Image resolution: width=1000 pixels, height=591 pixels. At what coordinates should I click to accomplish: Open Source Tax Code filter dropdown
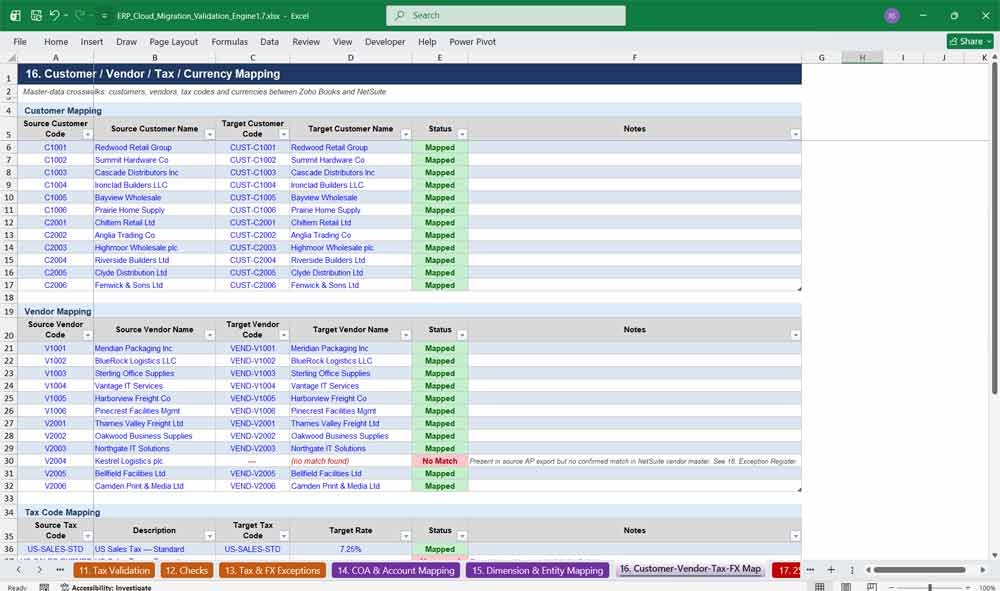click(x=87, y=536)
